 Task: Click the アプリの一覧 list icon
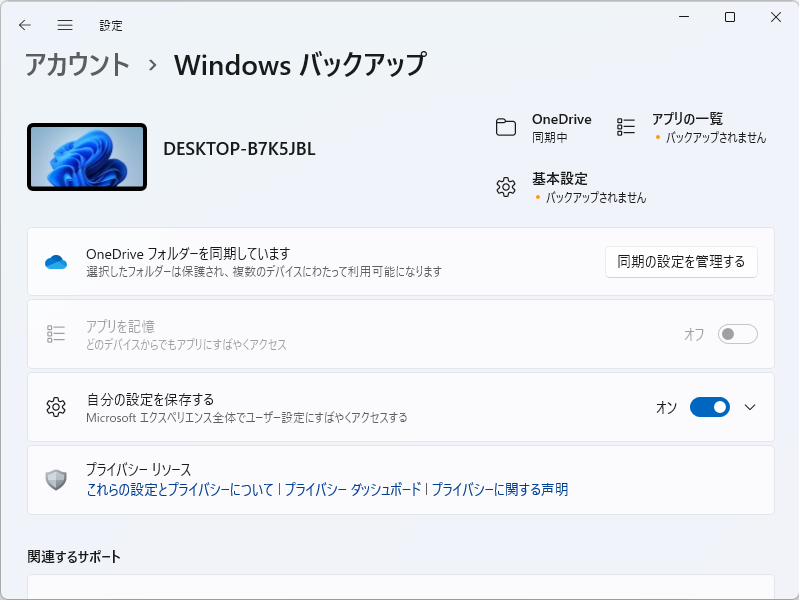pyautogui.click(x=626, y=127)
